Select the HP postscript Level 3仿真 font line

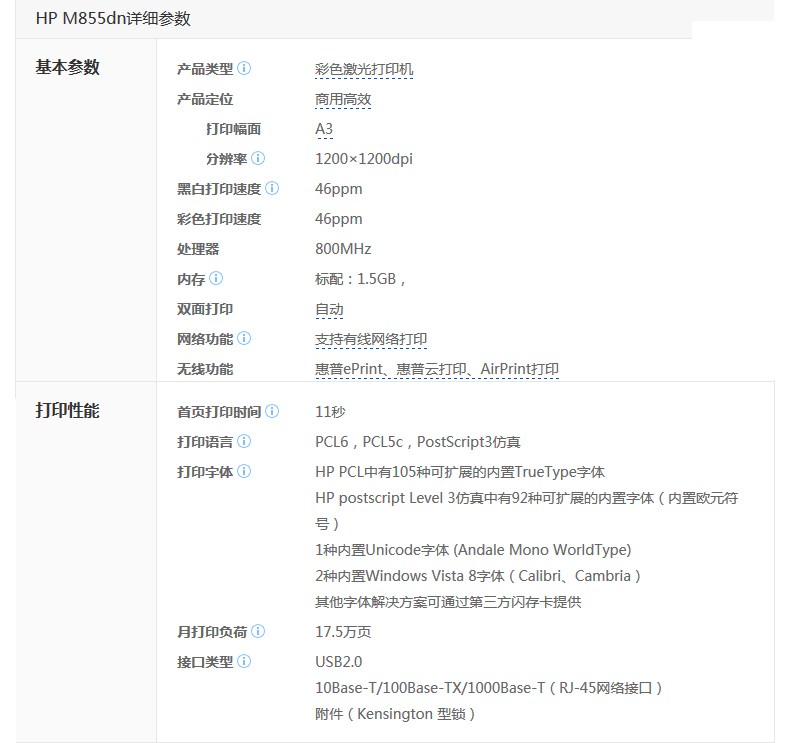coord(526,511)
